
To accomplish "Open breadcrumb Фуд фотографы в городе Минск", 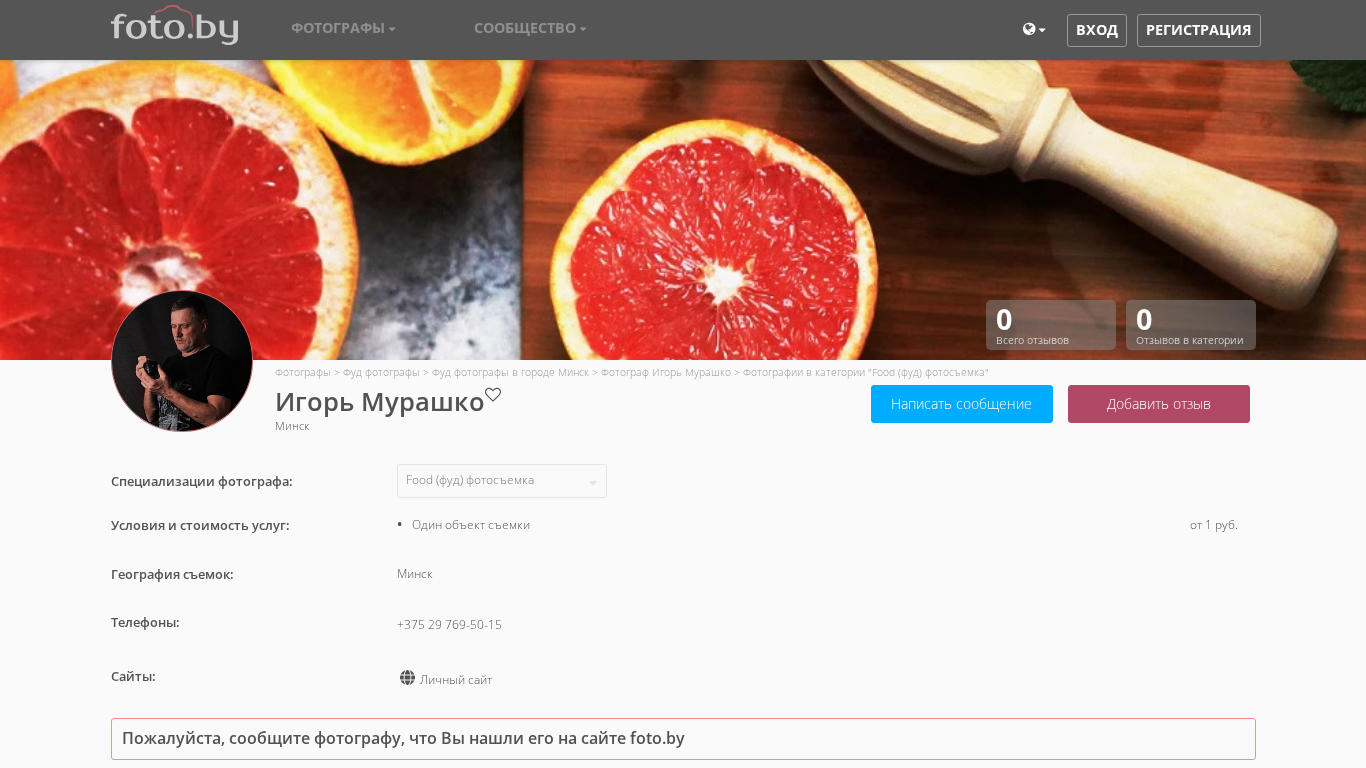I will click(x=510, y=372).
